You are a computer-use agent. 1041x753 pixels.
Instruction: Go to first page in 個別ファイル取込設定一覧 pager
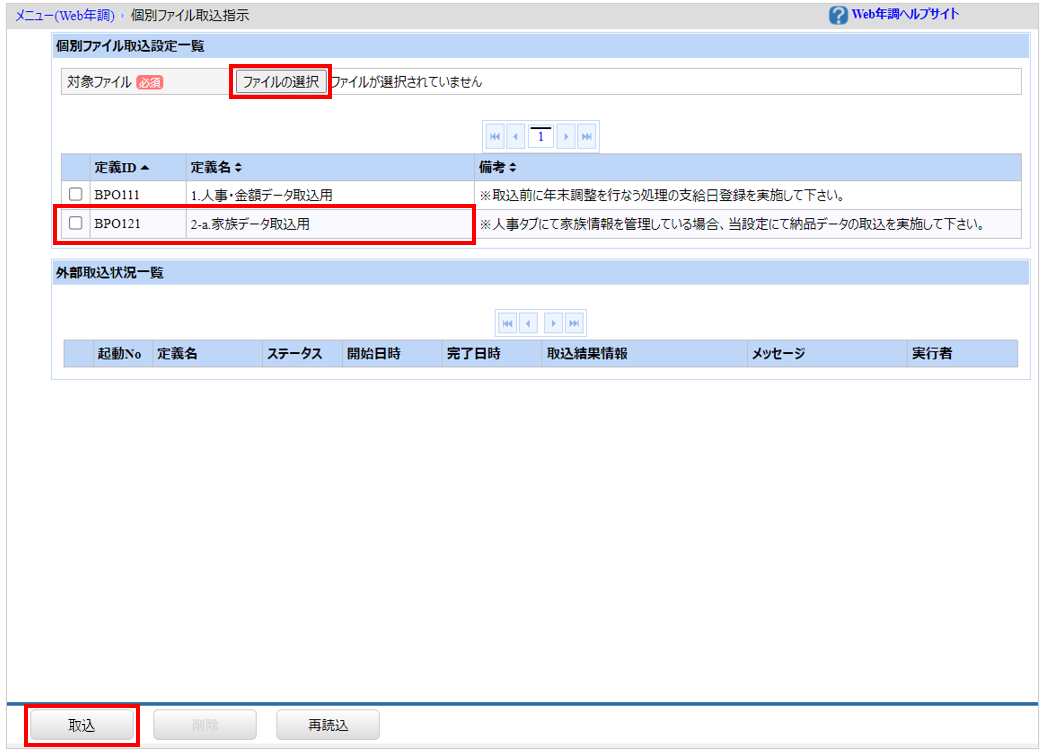click(x=495, y=137)
